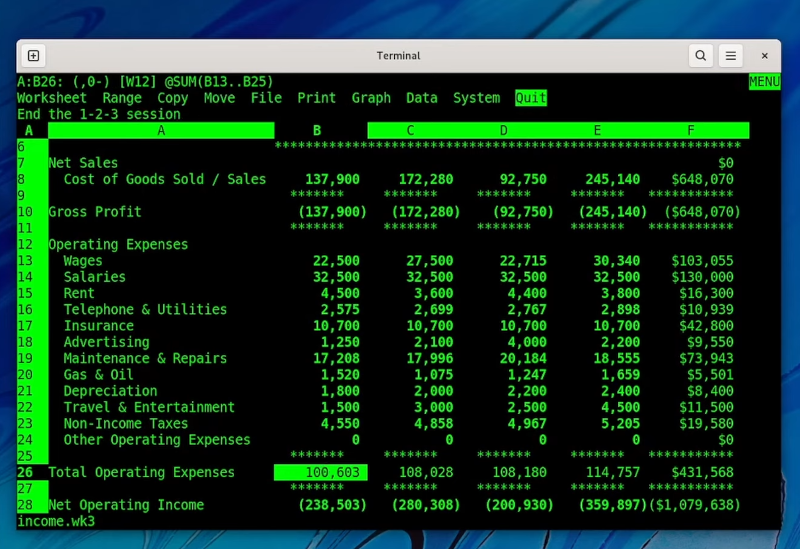The width and height of the screenshot is (800, 549).
Task: Open the terminal hamburger menu
Action: click(732, 56)
